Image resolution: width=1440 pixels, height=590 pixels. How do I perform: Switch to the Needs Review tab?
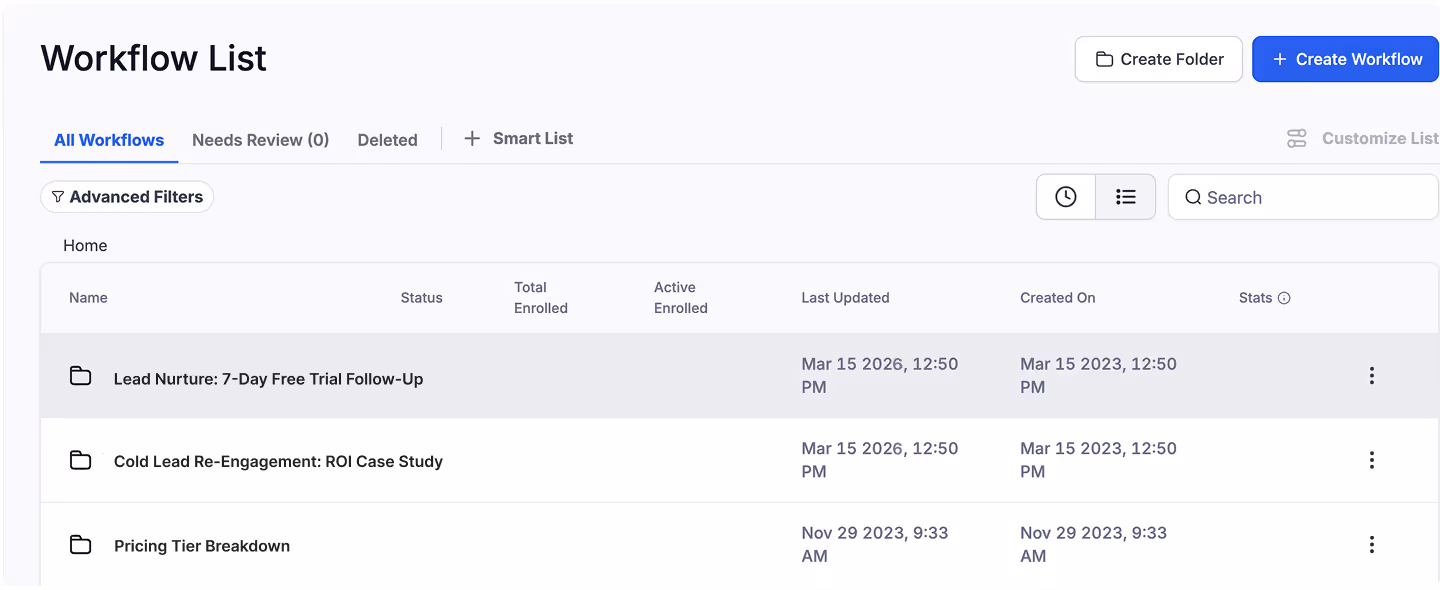point(260,140)
